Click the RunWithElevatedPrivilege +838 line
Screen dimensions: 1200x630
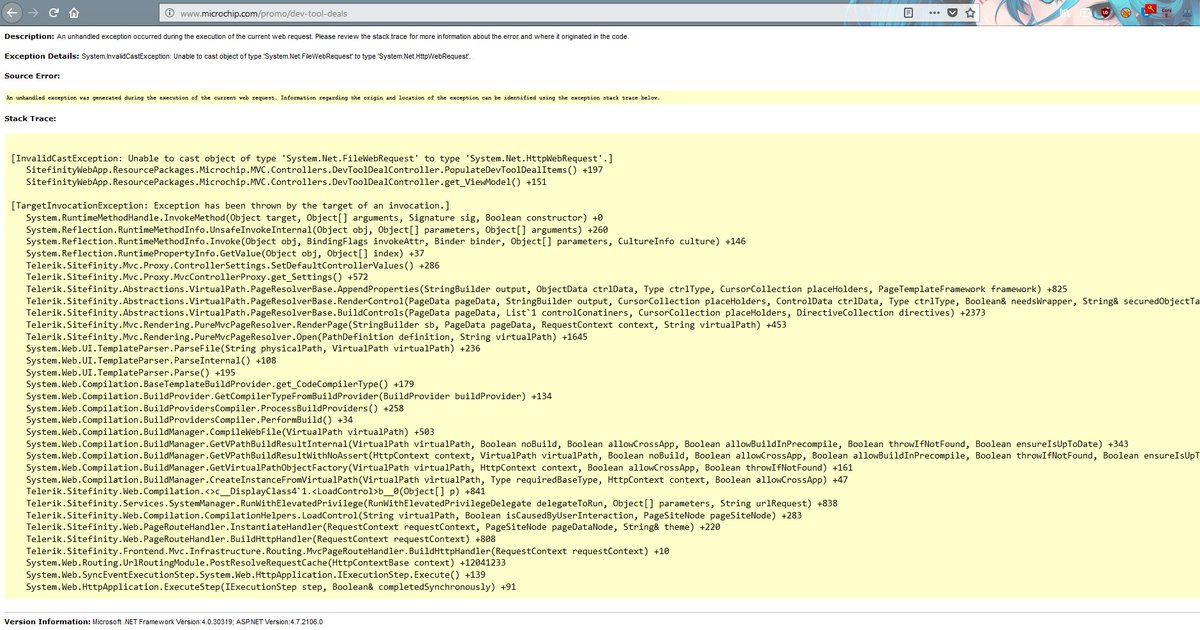click(432, 503)
